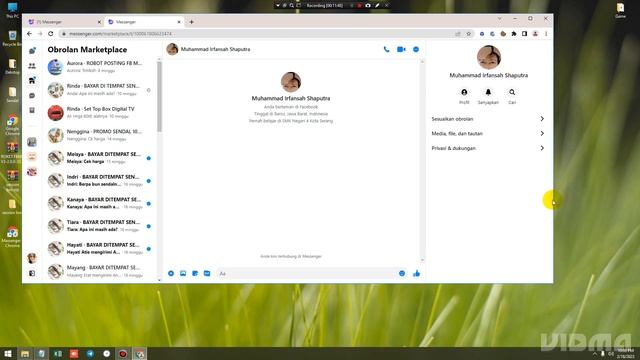Image resolution: width=640 pixels, height=360 pixels.
Task: Open Google Chrome desktop shortcut
Action: 12,125
